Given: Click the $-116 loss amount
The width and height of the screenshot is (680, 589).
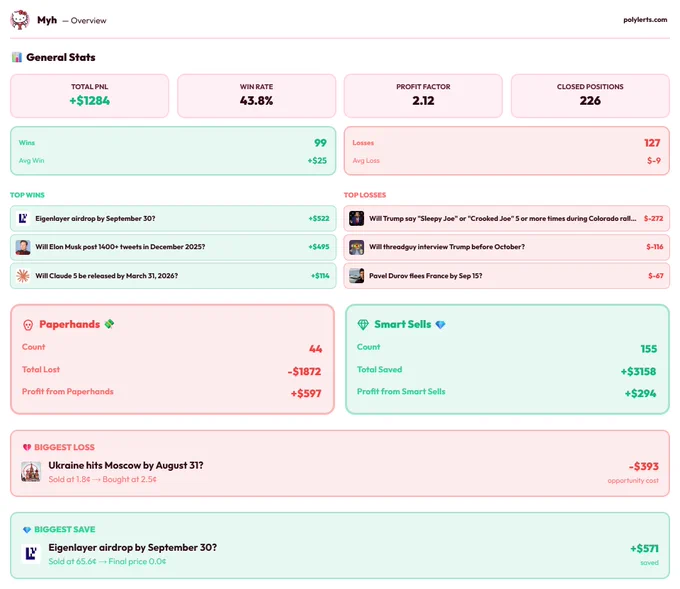Looking at the screenshot, I should pyautogui.click(x=654, y=247).
